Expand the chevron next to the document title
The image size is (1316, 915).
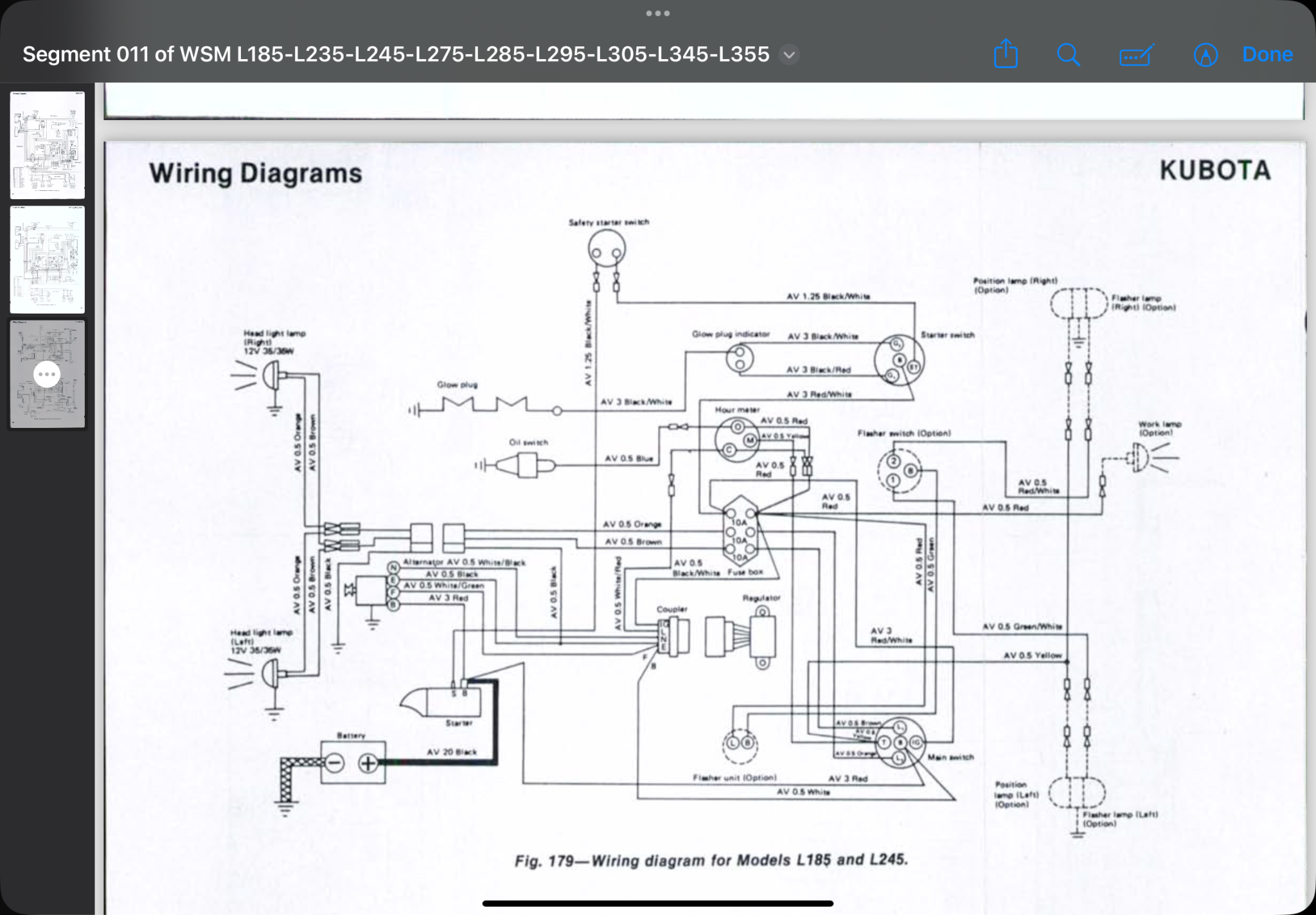(x=789, y=55)
